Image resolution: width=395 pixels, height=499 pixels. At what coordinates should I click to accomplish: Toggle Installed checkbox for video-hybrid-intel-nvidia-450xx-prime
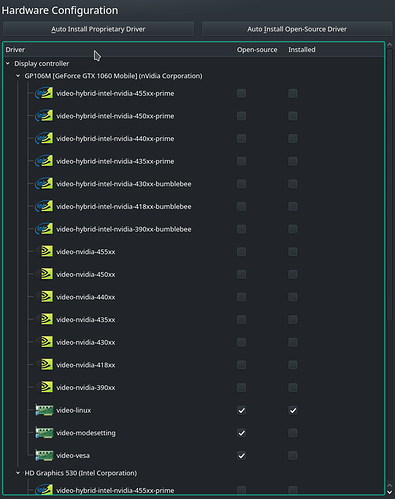[x=293, y=116]
